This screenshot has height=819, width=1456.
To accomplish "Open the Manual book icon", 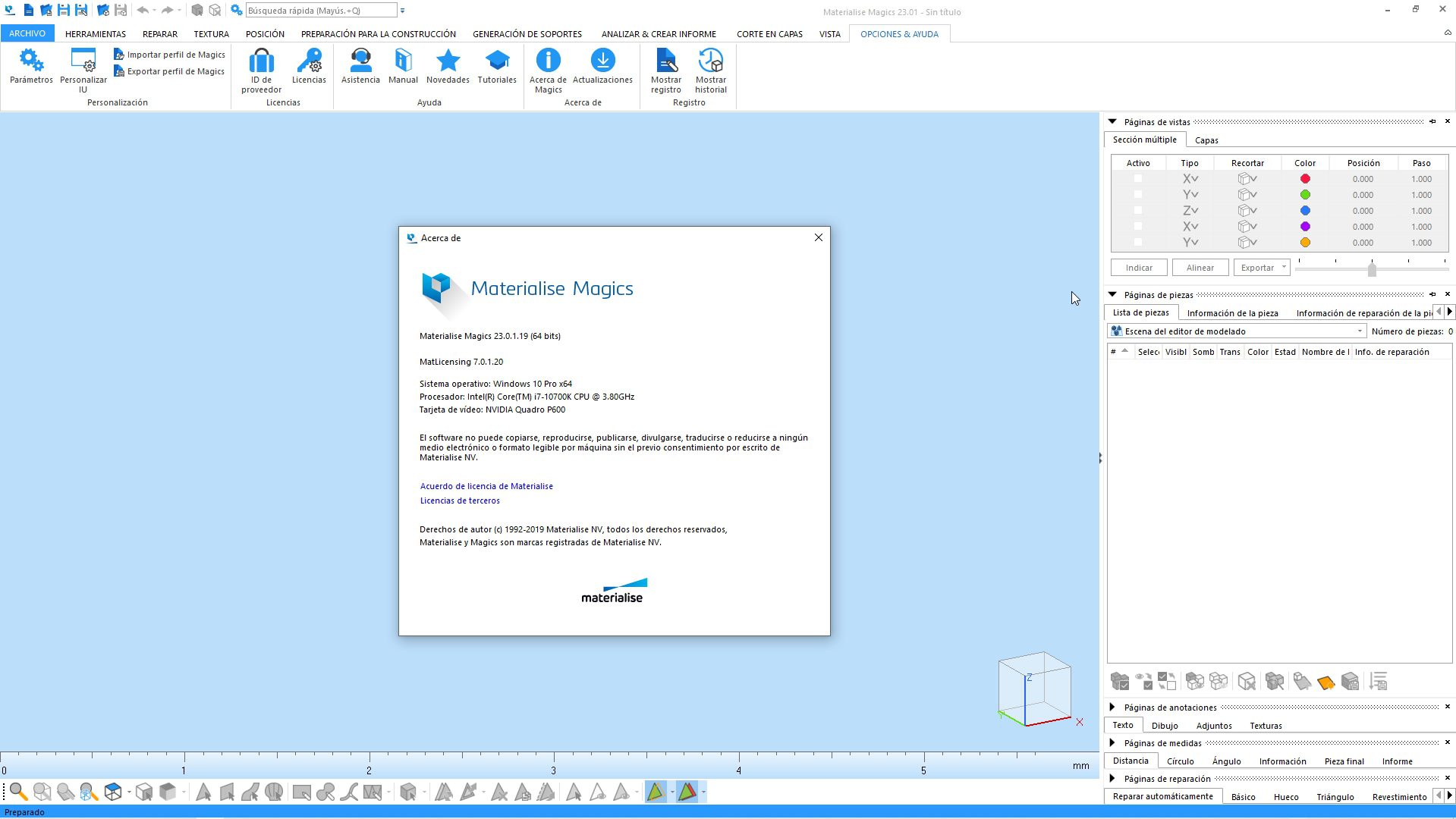I will pos(403,62).
